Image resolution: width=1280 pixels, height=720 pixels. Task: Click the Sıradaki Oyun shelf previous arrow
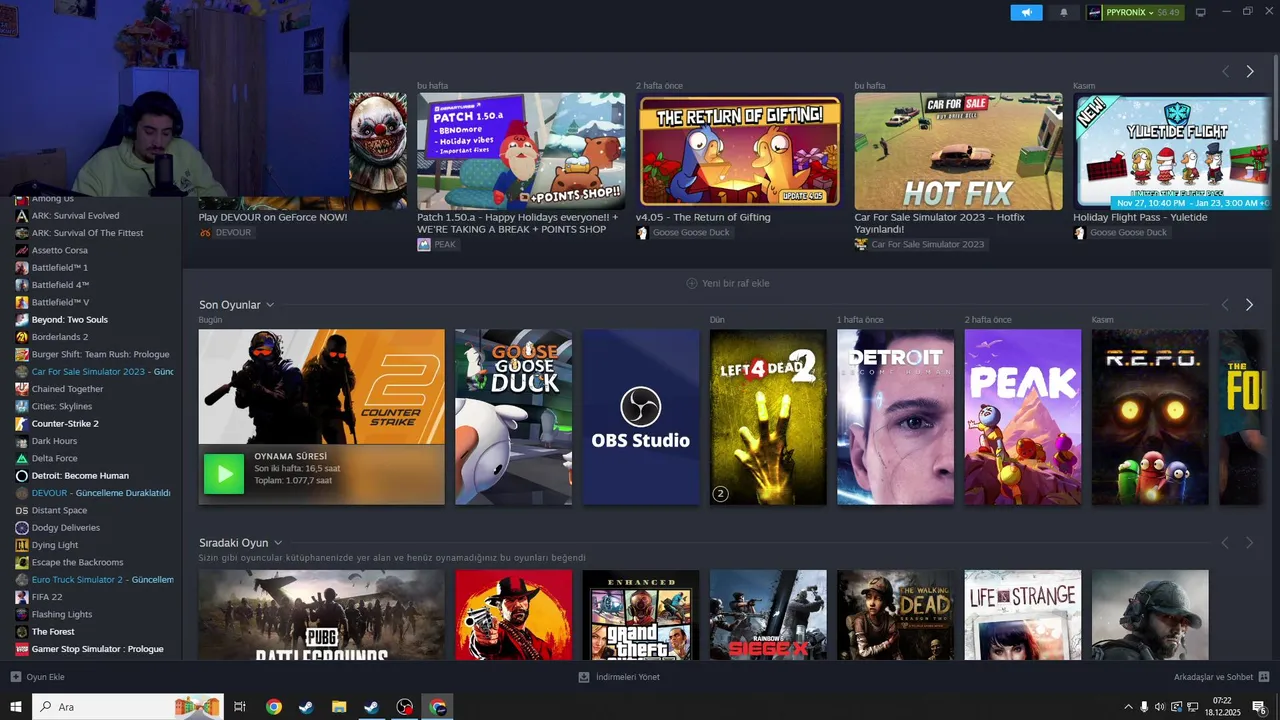(1226, 543)
